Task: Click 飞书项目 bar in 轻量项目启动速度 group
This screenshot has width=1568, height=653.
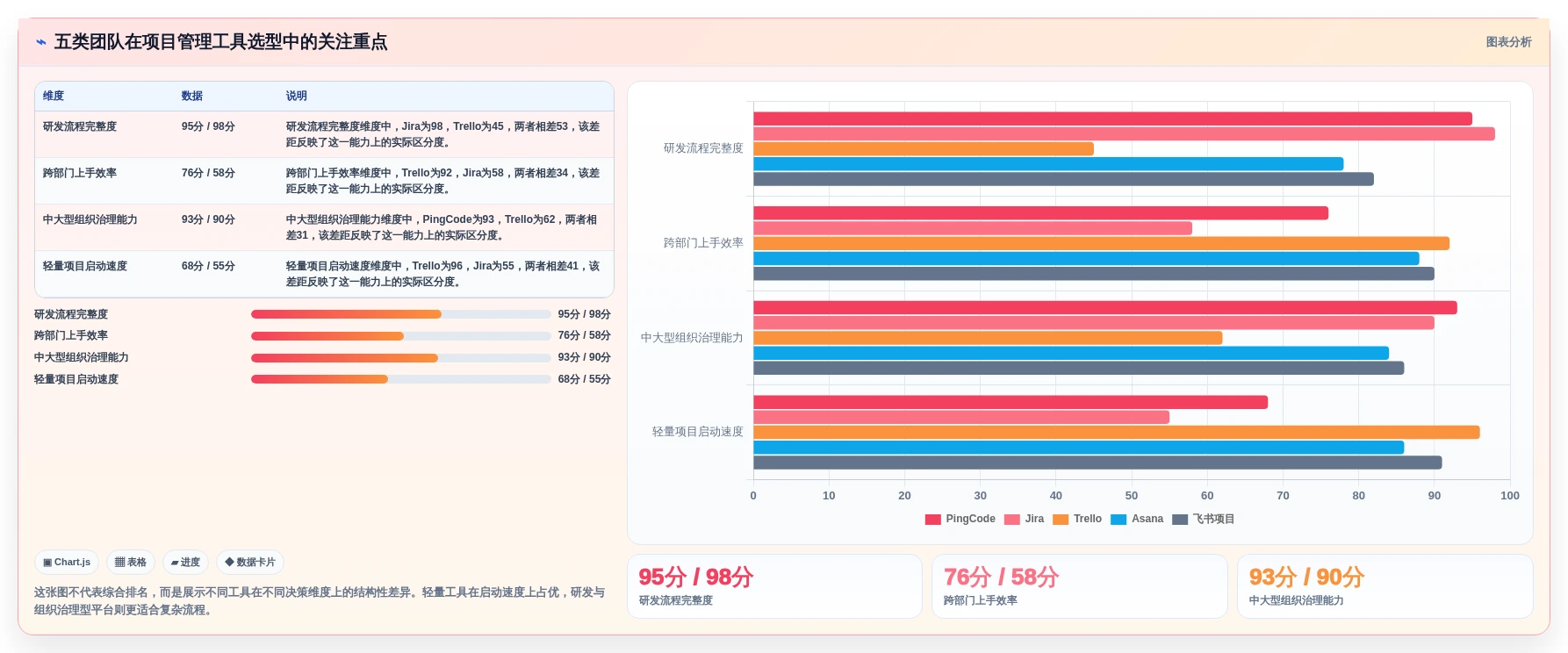Action: pyautogui.click(x=1097, y=463)
